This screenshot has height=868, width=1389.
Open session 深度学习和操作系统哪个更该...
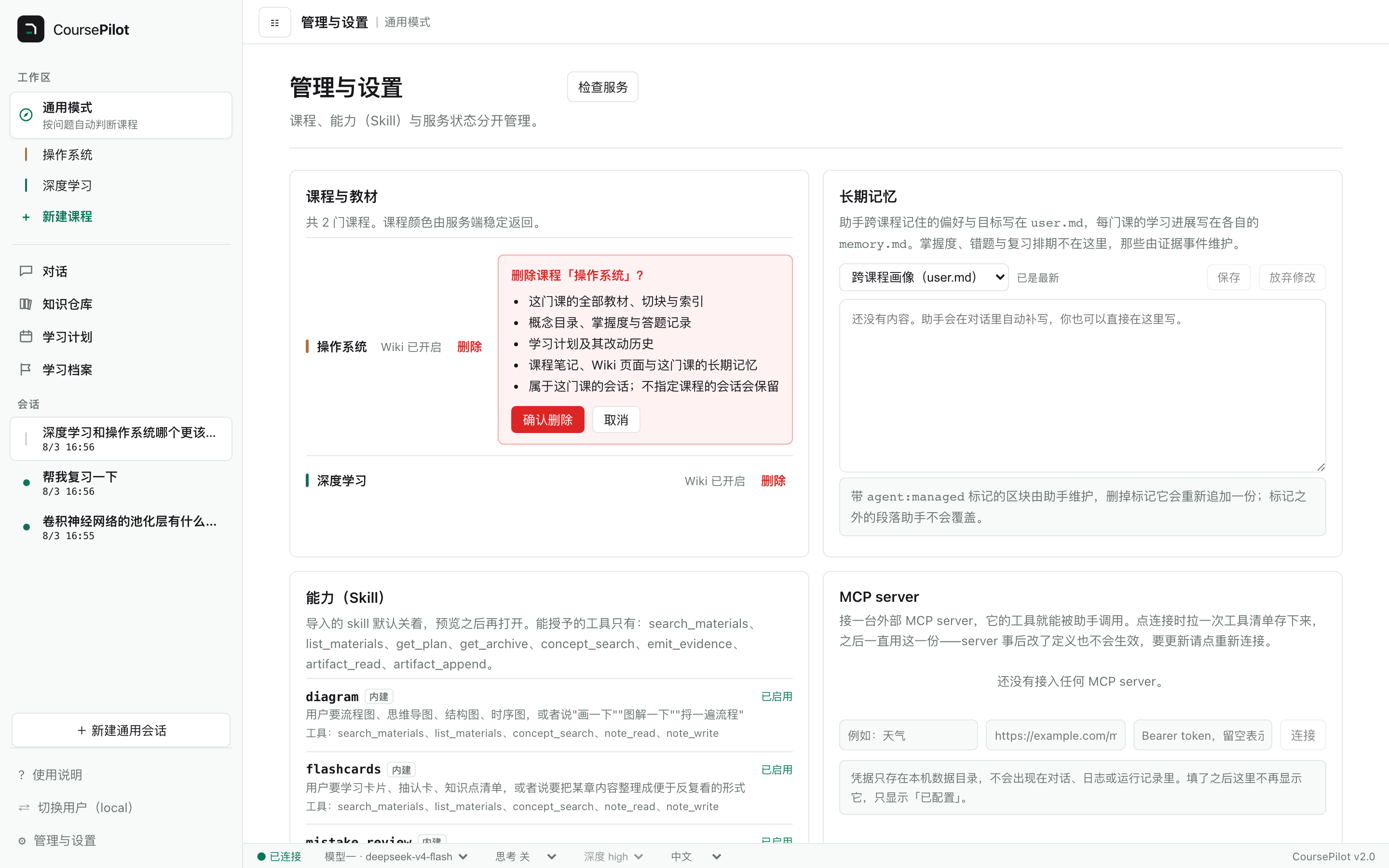(121, 439)
